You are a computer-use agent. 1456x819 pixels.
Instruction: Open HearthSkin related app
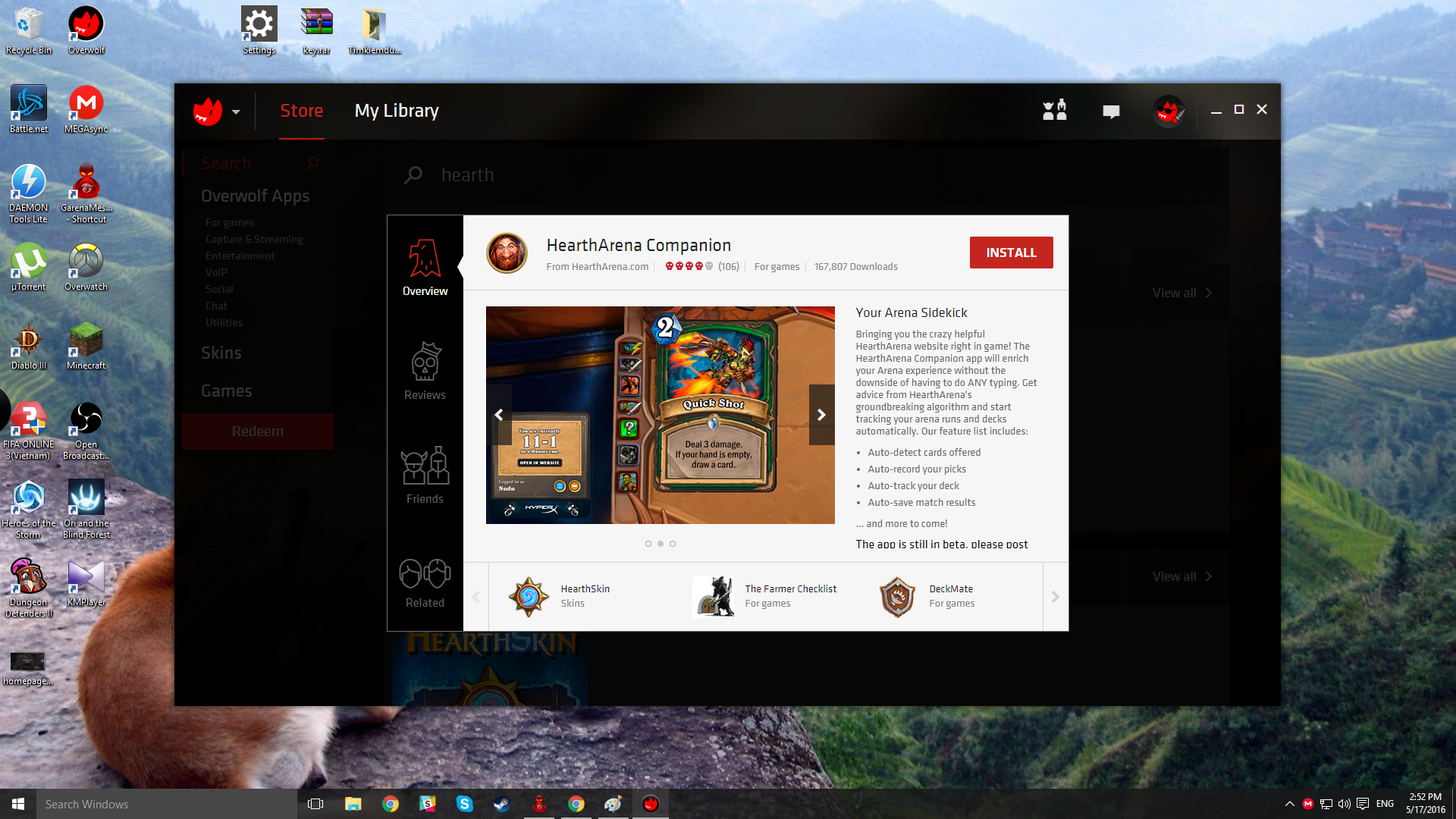pyautogui.click(x=560, y=596)
